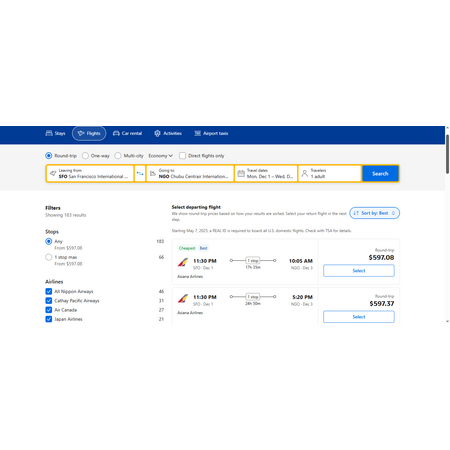Click the Asiana logo on 10:05 AM flight
Screen dimensions: 450x450
click(x=183, y=262)
